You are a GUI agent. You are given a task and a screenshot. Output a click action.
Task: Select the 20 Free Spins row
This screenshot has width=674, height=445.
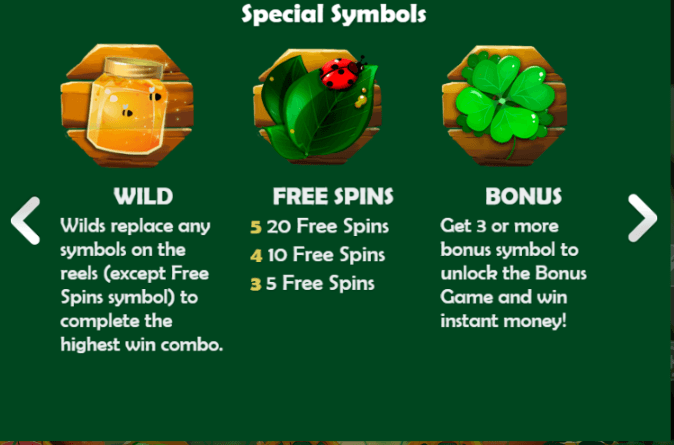pyautogui.click(x=319, y=227)
